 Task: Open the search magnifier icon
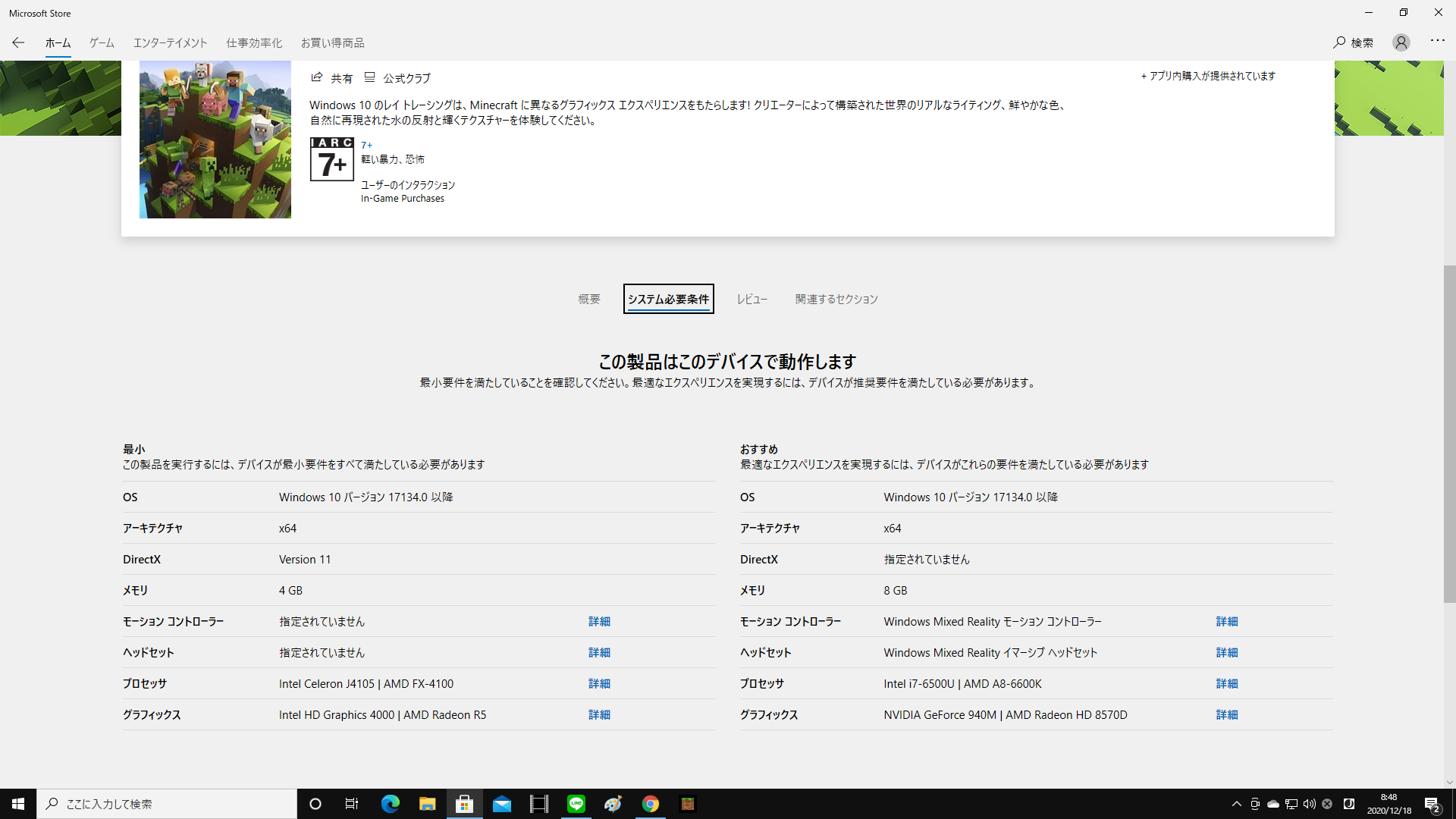pyautogui.click(x=1339, y=42)
